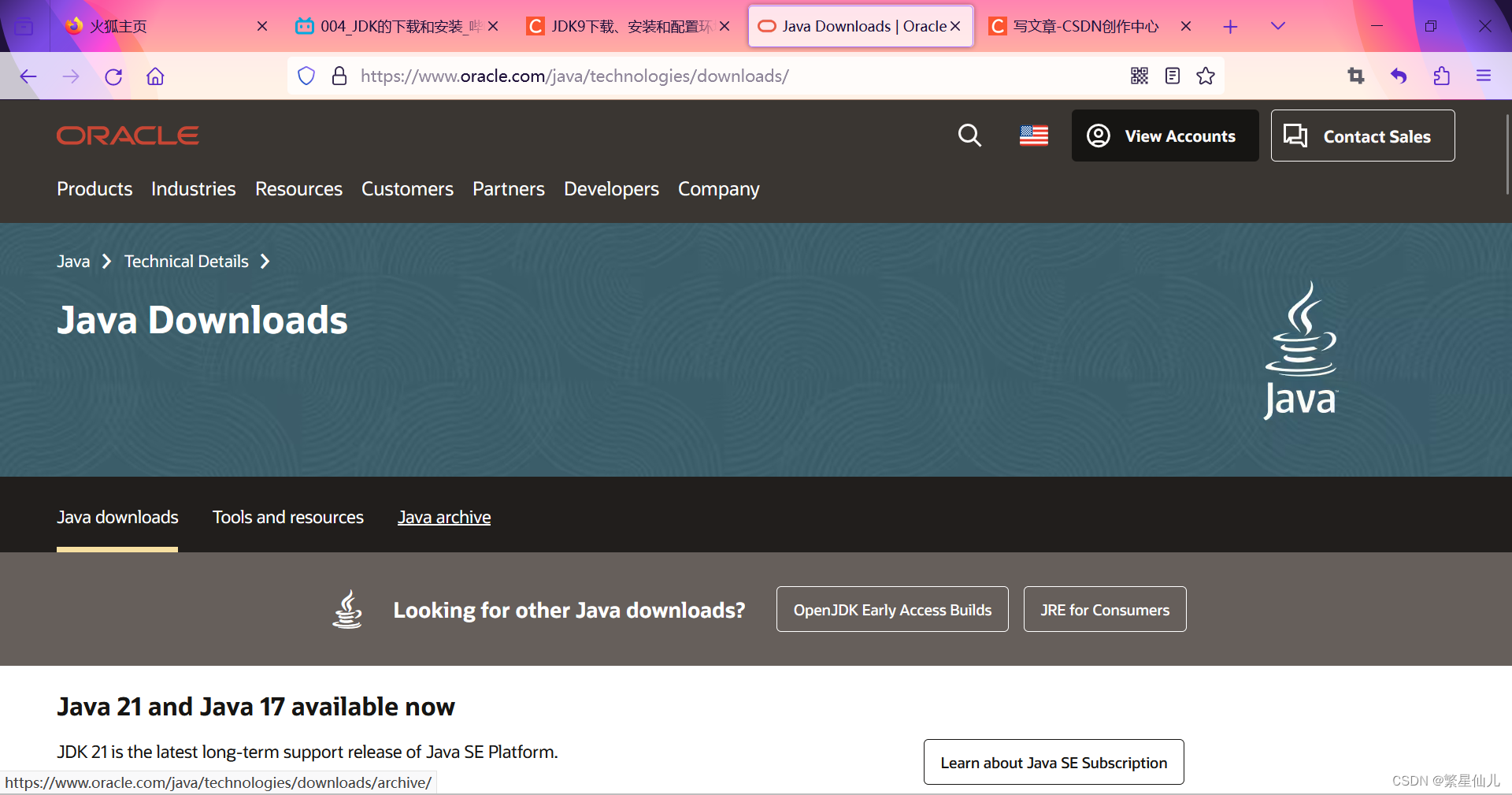Open the Products menu
This screenshot has height=795, width=1512.
click(94, 189)
